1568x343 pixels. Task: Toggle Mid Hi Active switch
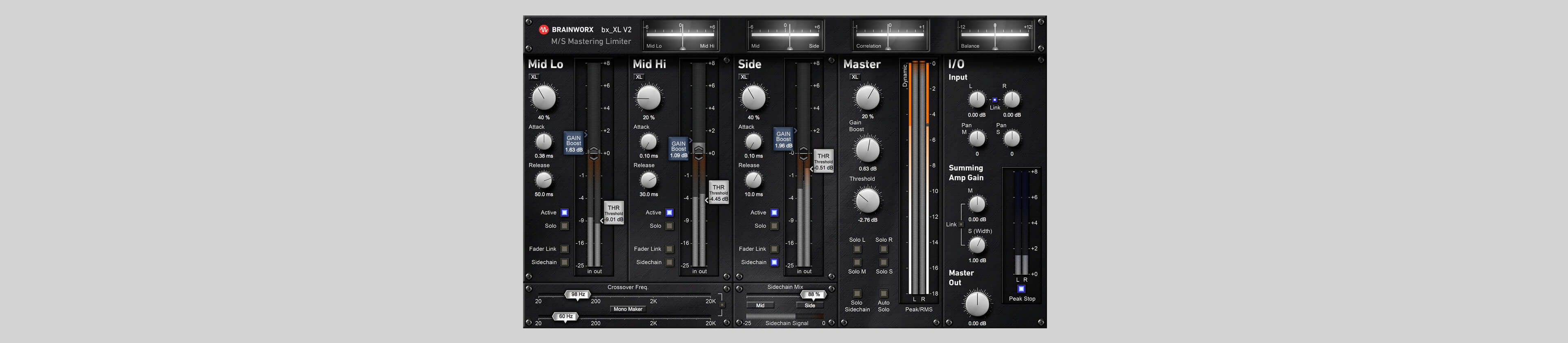[x=669, y=212]
